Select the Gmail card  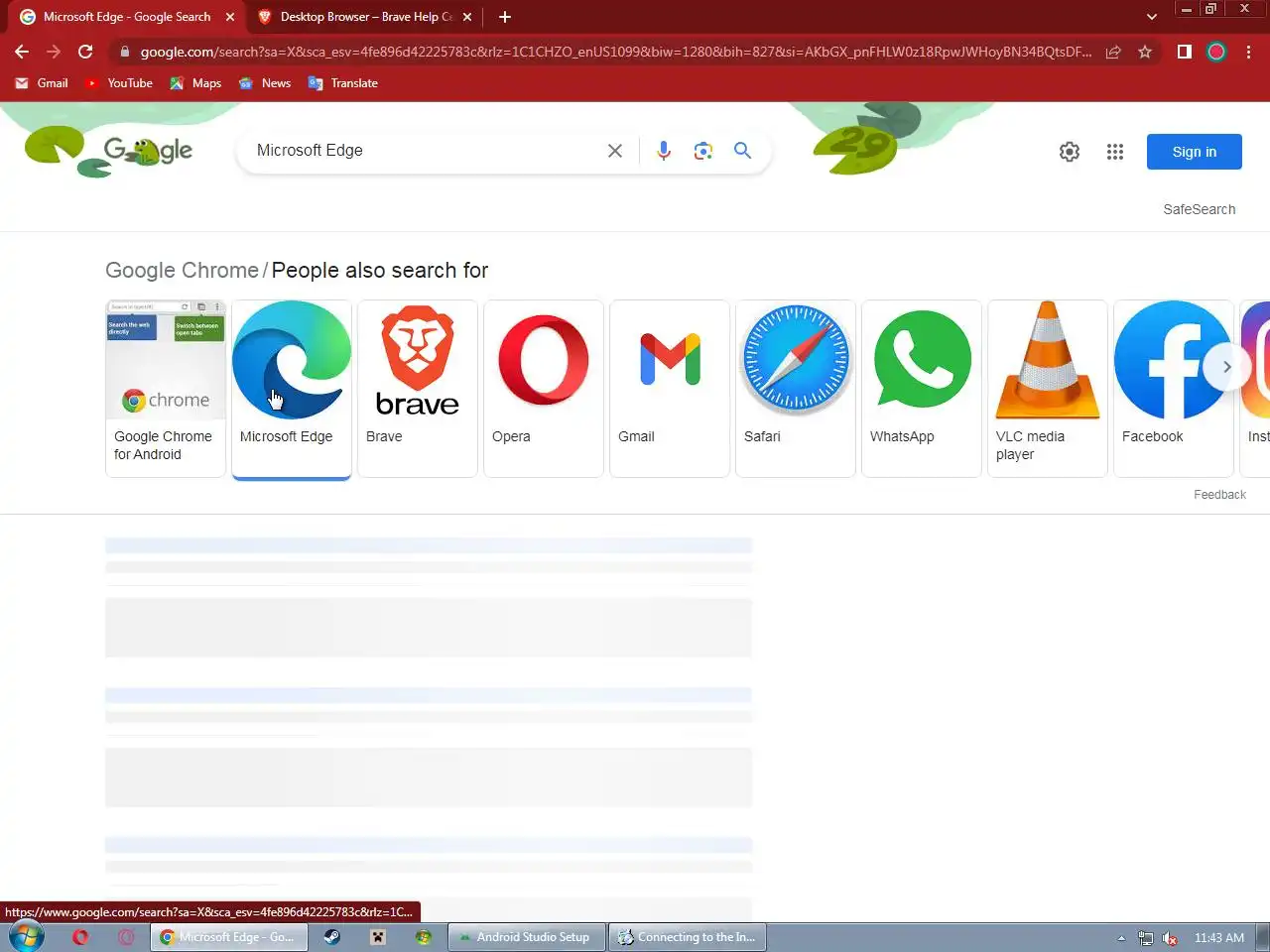(x=670, y=389)
